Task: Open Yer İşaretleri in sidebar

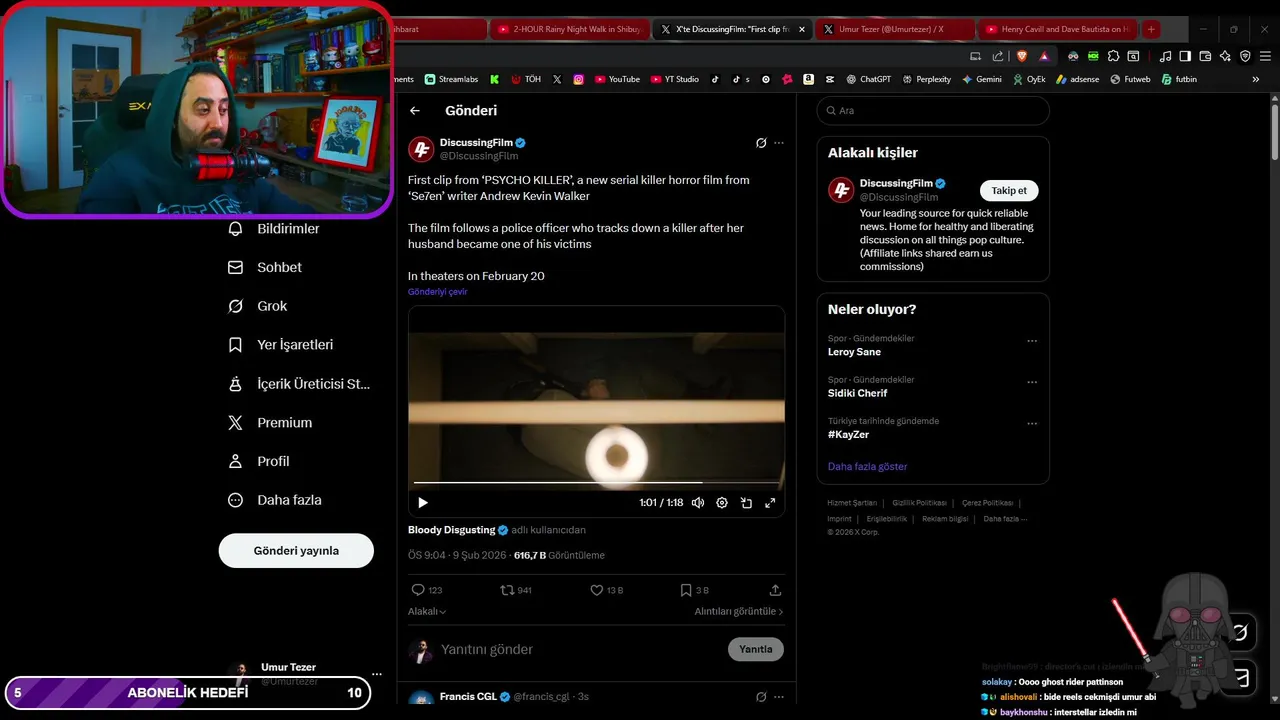Action: (x=281, y=345)
